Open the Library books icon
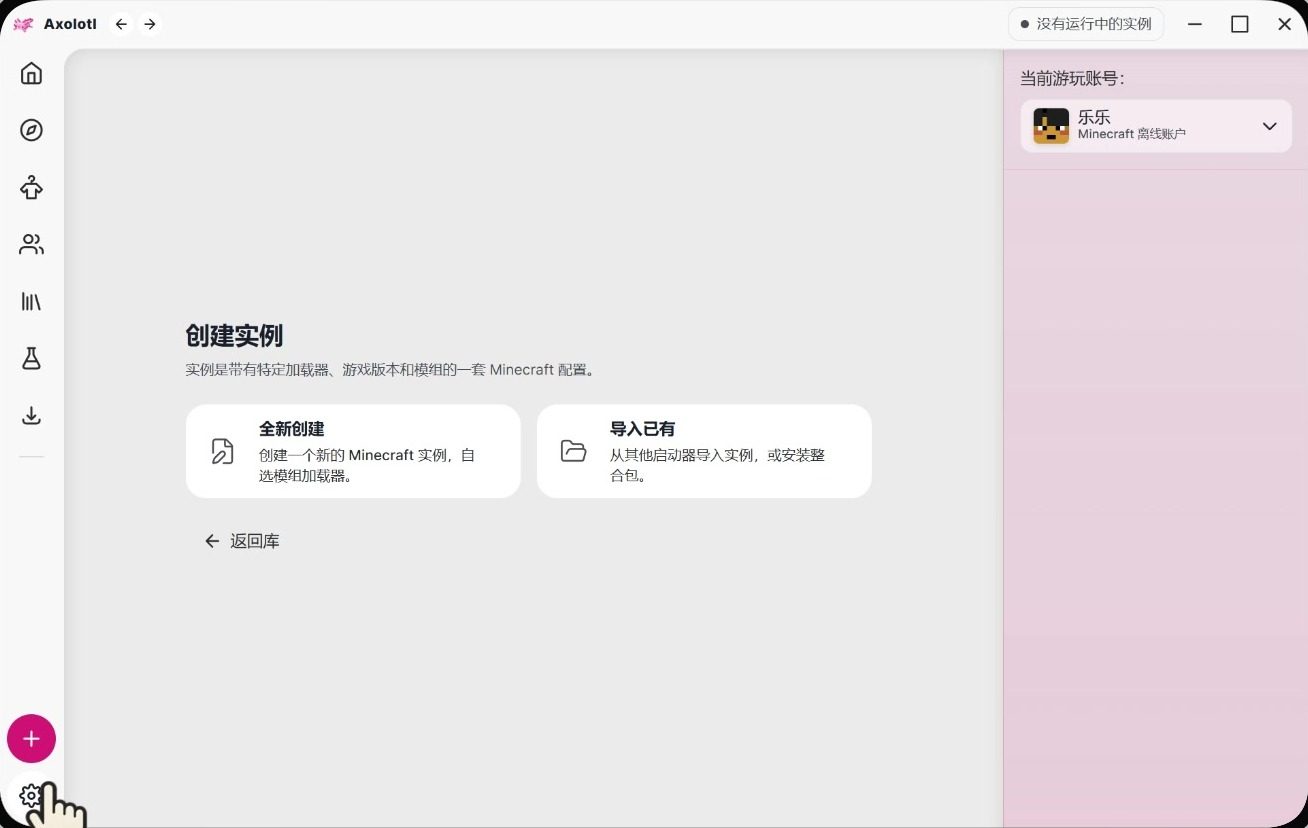Screen dimensions: 1308x828 pyautogui.click(x=31, y=301)
